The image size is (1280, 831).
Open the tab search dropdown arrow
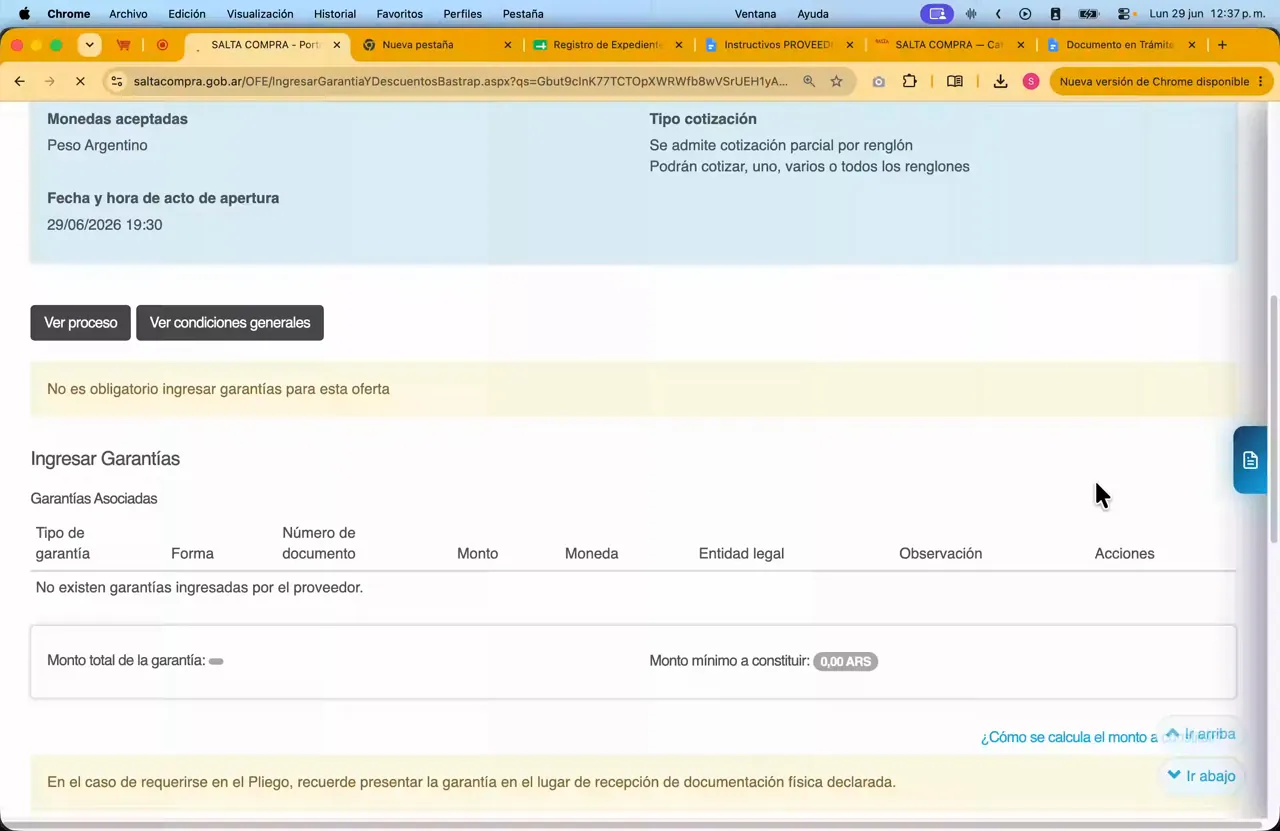click(90, 45)
